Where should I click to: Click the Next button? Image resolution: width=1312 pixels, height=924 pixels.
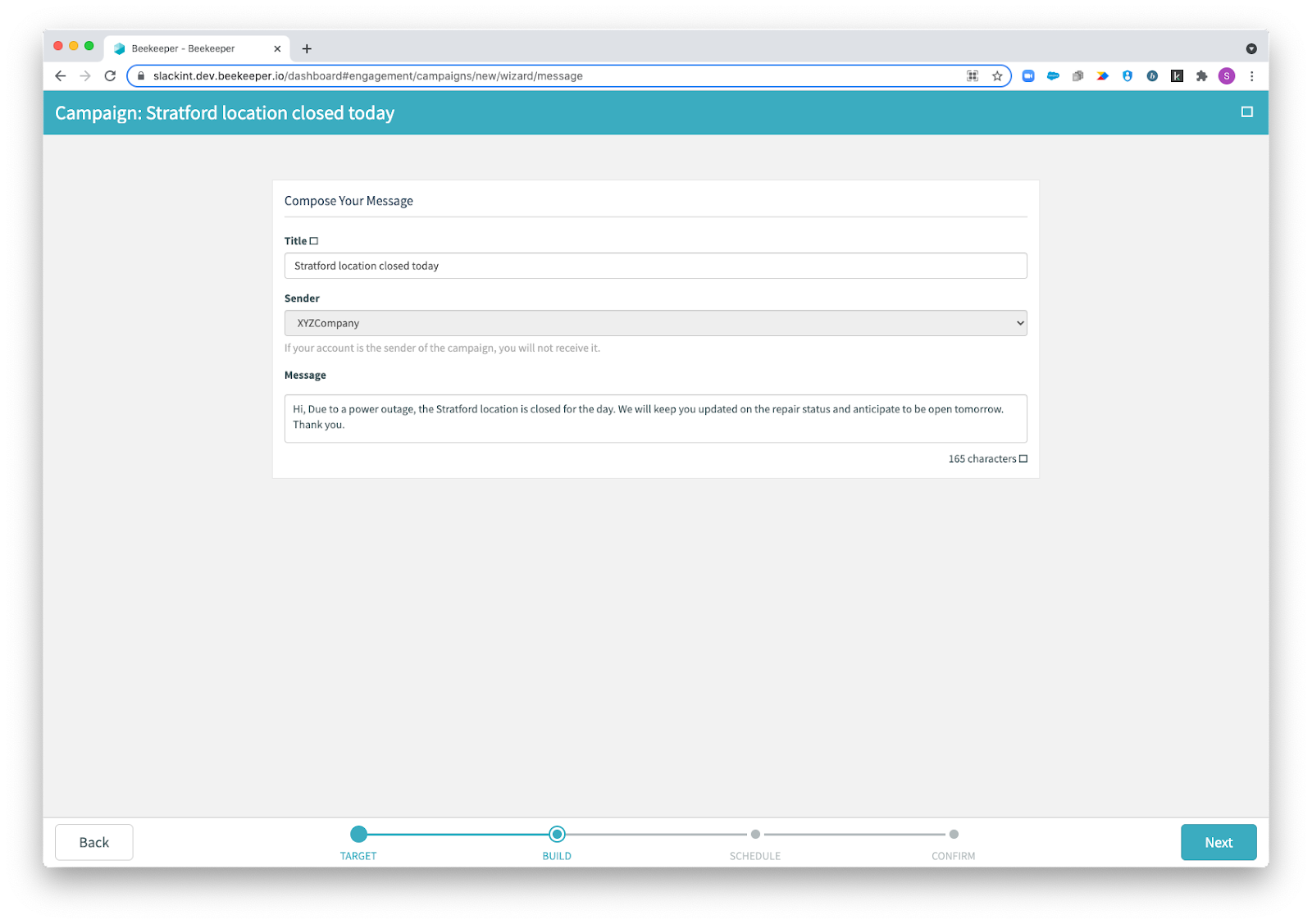[x=1218, y=842]
